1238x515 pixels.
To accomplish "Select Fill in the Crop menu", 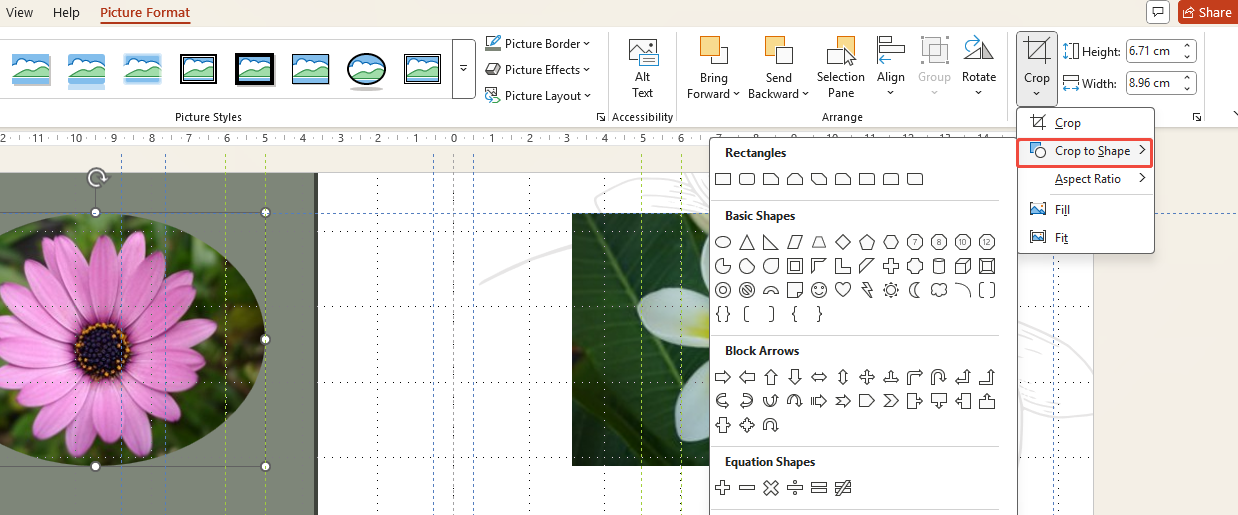I will pyautogui.click(x=1062, y=210).
